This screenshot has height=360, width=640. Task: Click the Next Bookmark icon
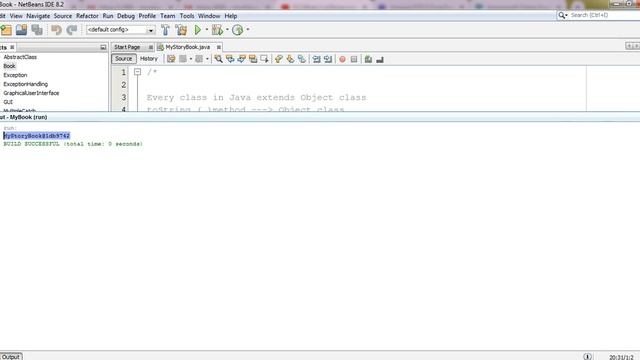[290, 59]
